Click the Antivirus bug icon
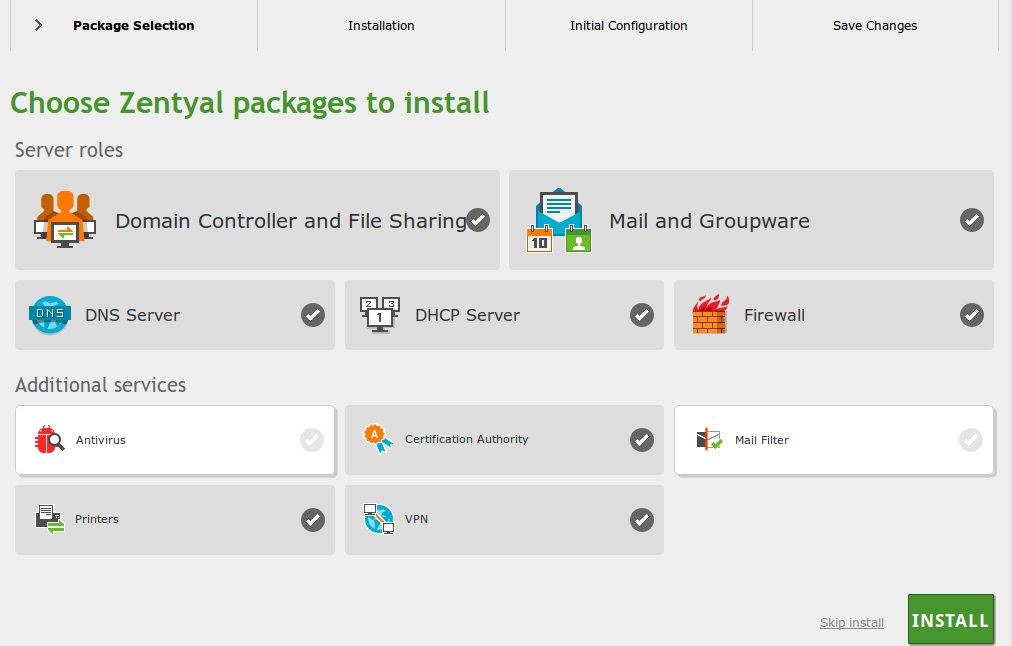The height and width of the screenshot is (646, 1012). tap(50, 439)
